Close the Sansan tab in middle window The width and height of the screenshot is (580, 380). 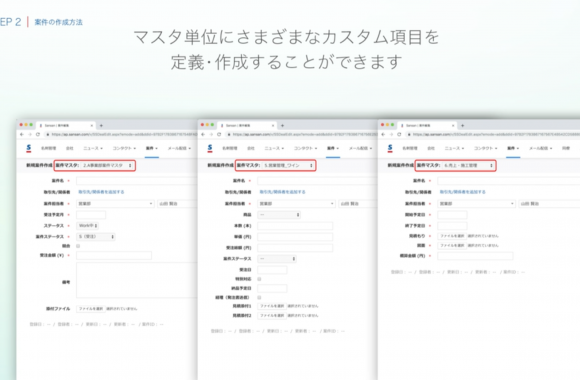point(273,125)
